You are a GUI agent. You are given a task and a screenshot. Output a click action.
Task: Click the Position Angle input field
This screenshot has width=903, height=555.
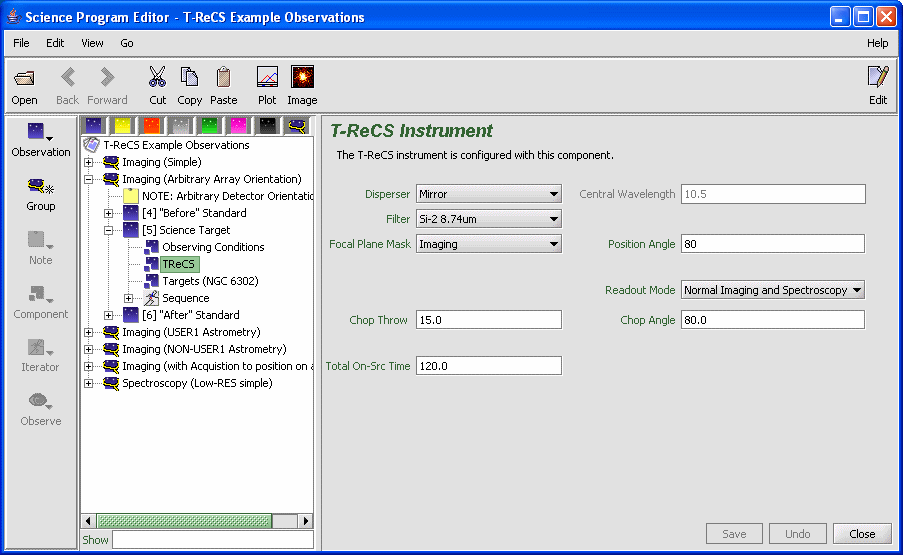click(773, 244)
